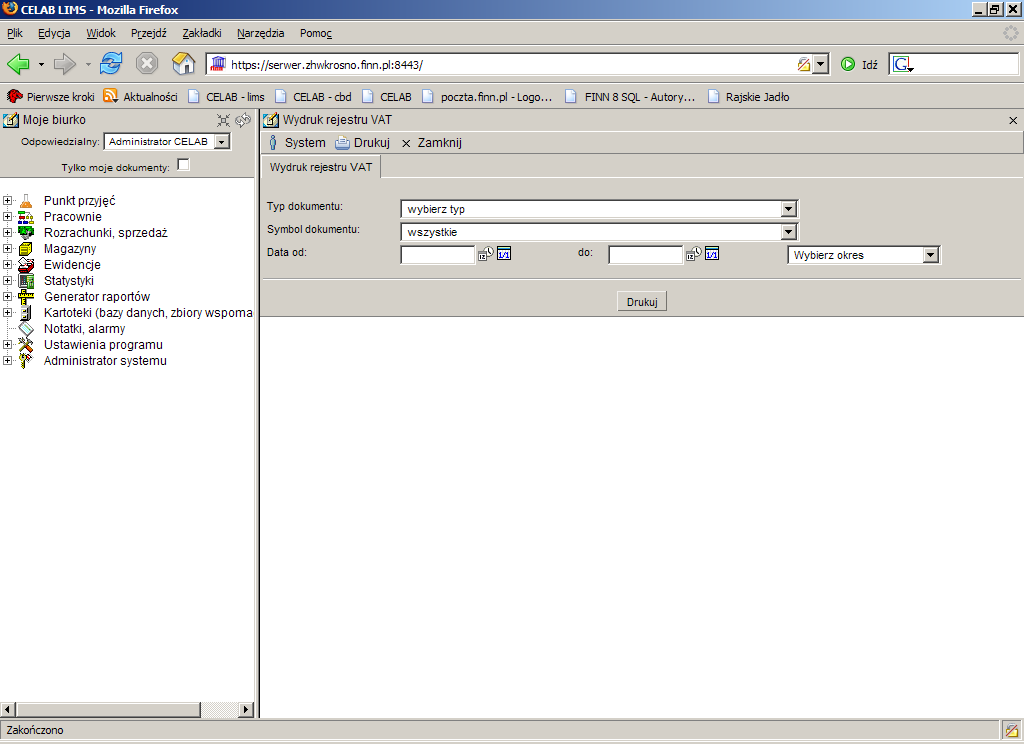The height and width of the screenshot is (744, 1024).
Task: Open the Rajskie Jadło bookmark
Action: (748, 97)
